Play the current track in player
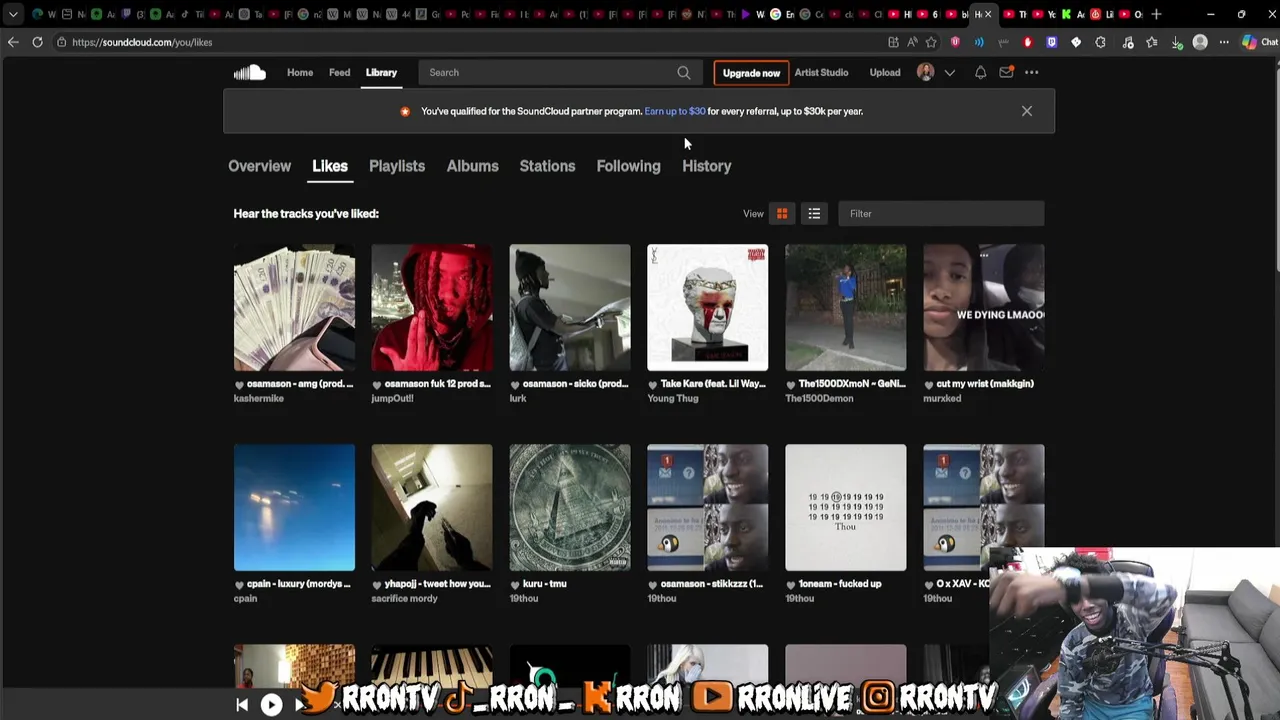This screenshot has height=720, width=1280. pyautogui.click(x=271, y=705)
